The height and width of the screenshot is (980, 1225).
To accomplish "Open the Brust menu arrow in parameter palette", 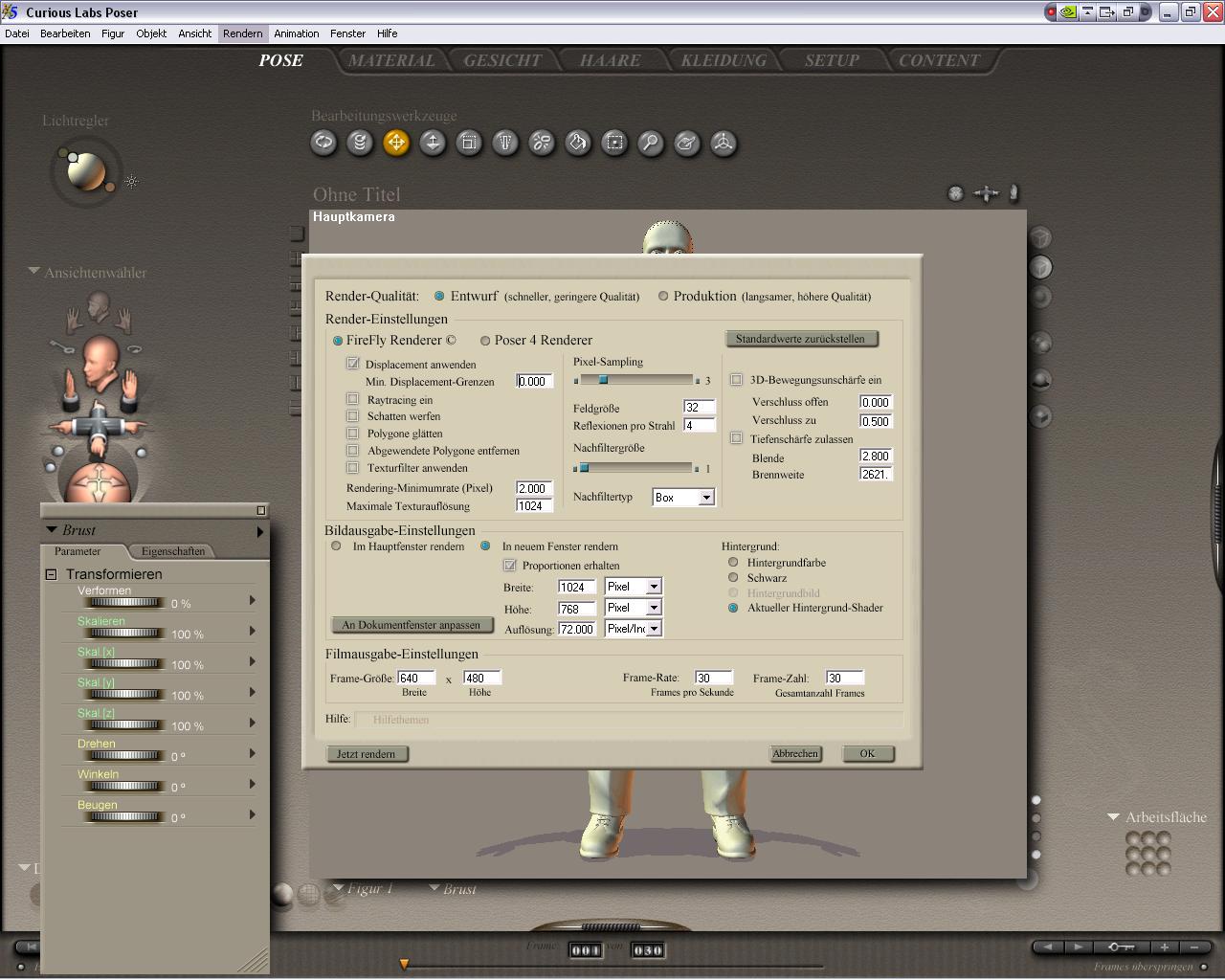I will 259,531.
